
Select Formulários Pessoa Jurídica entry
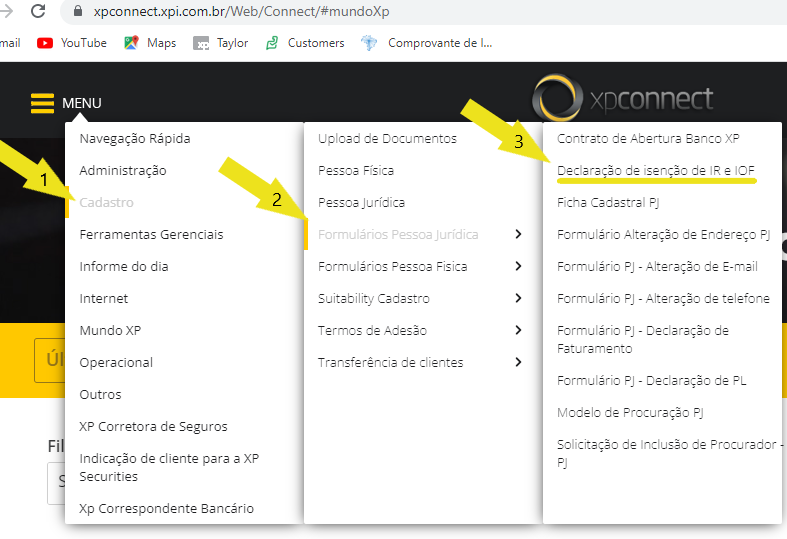pos(398,235)
